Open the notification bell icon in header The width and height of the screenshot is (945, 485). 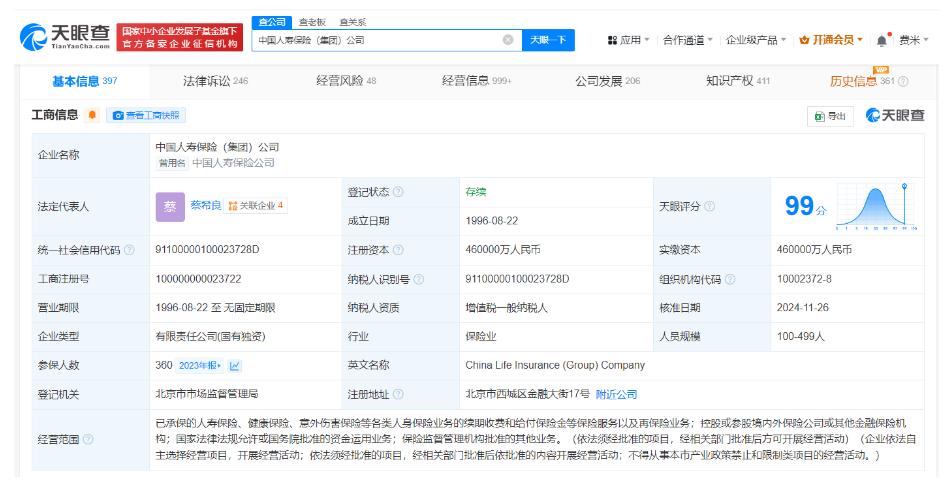[x=882, y=40]
